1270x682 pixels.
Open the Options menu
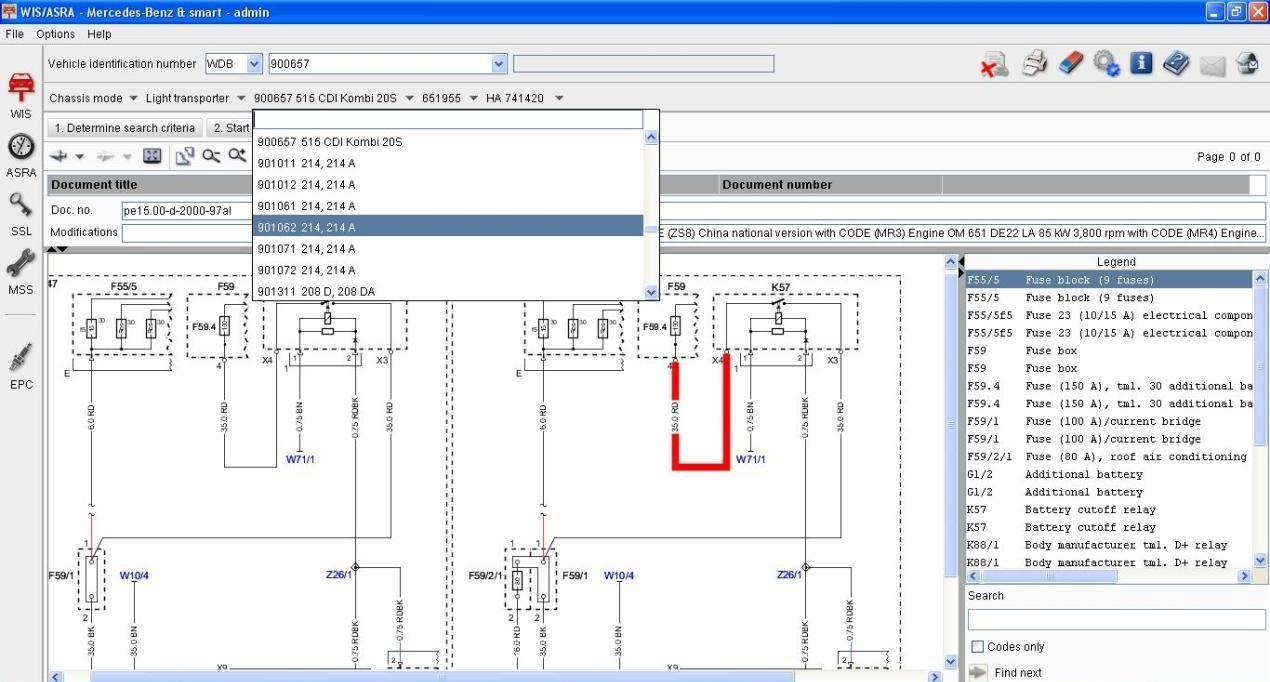pos(56,34)
